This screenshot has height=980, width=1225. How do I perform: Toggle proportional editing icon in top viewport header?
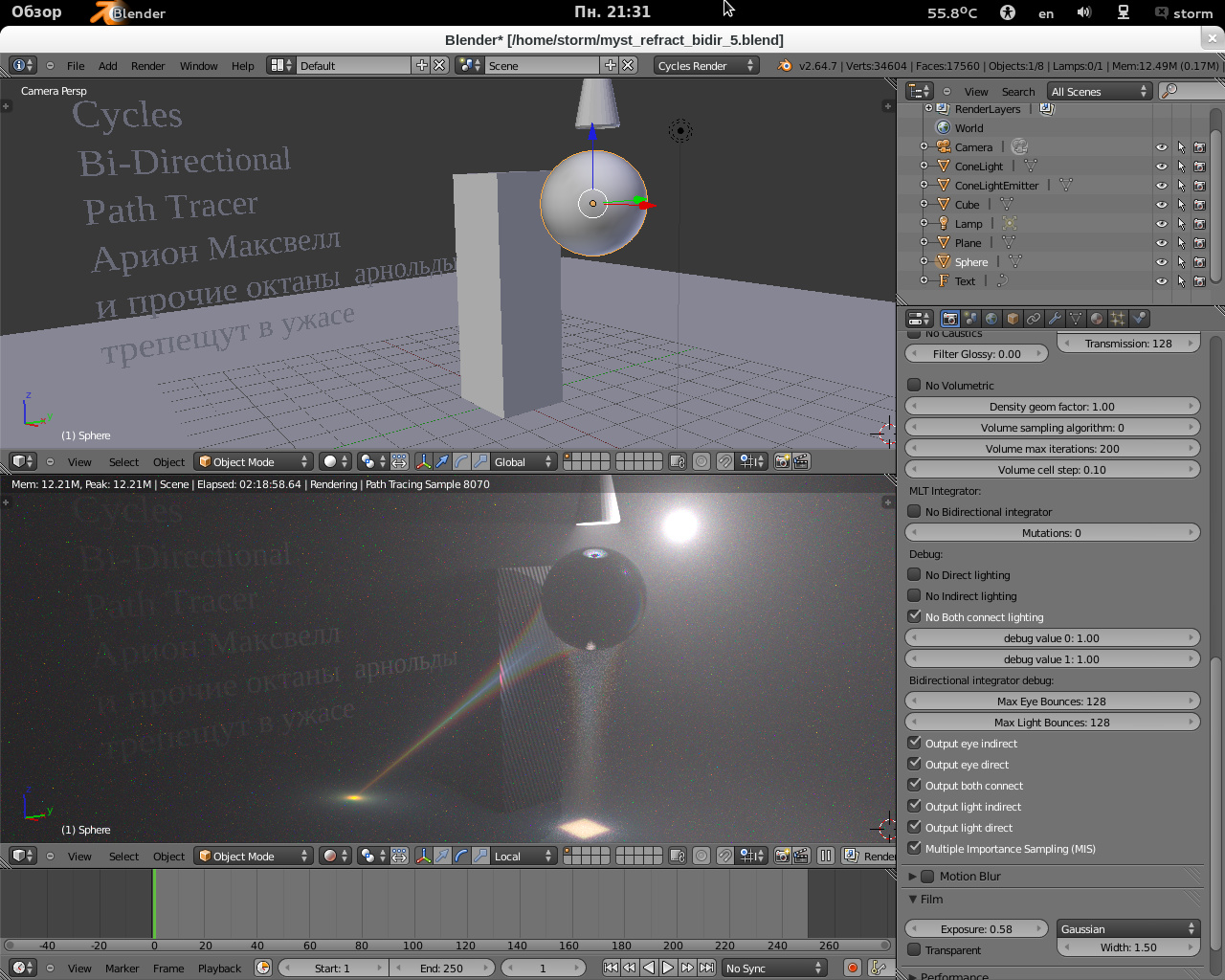point(702,461)
